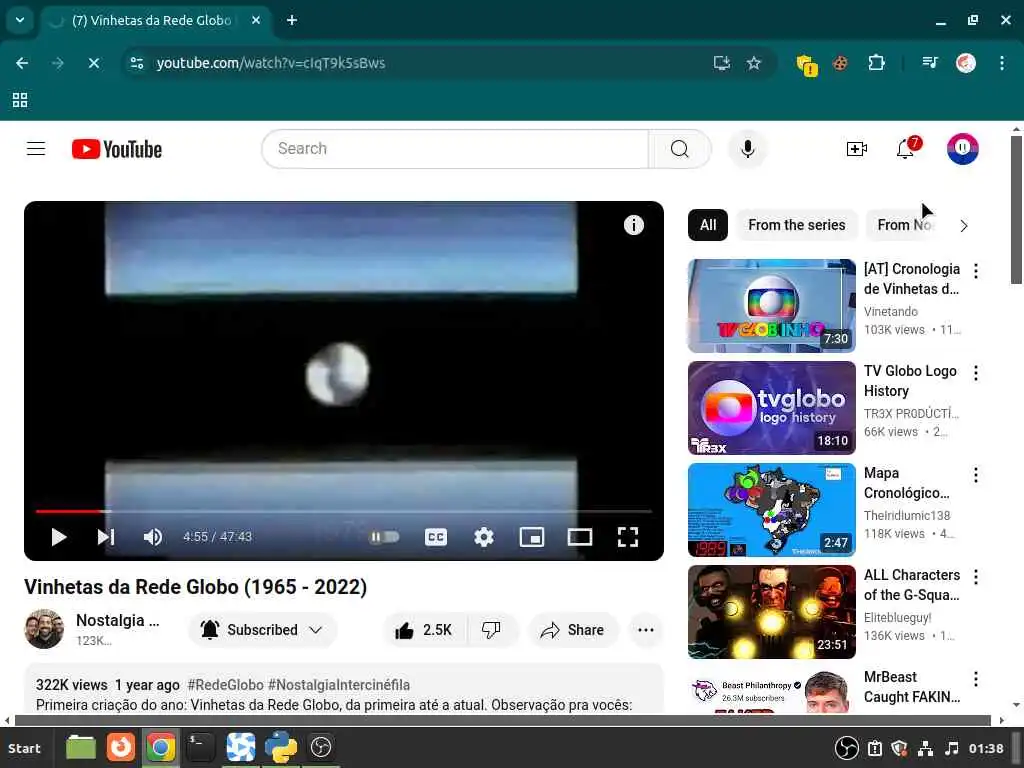Image resolution: width=1024 pixels, height=768 pixels.
Task: Open the Nostalgia channel avatar
Action: tap(44, 629)
